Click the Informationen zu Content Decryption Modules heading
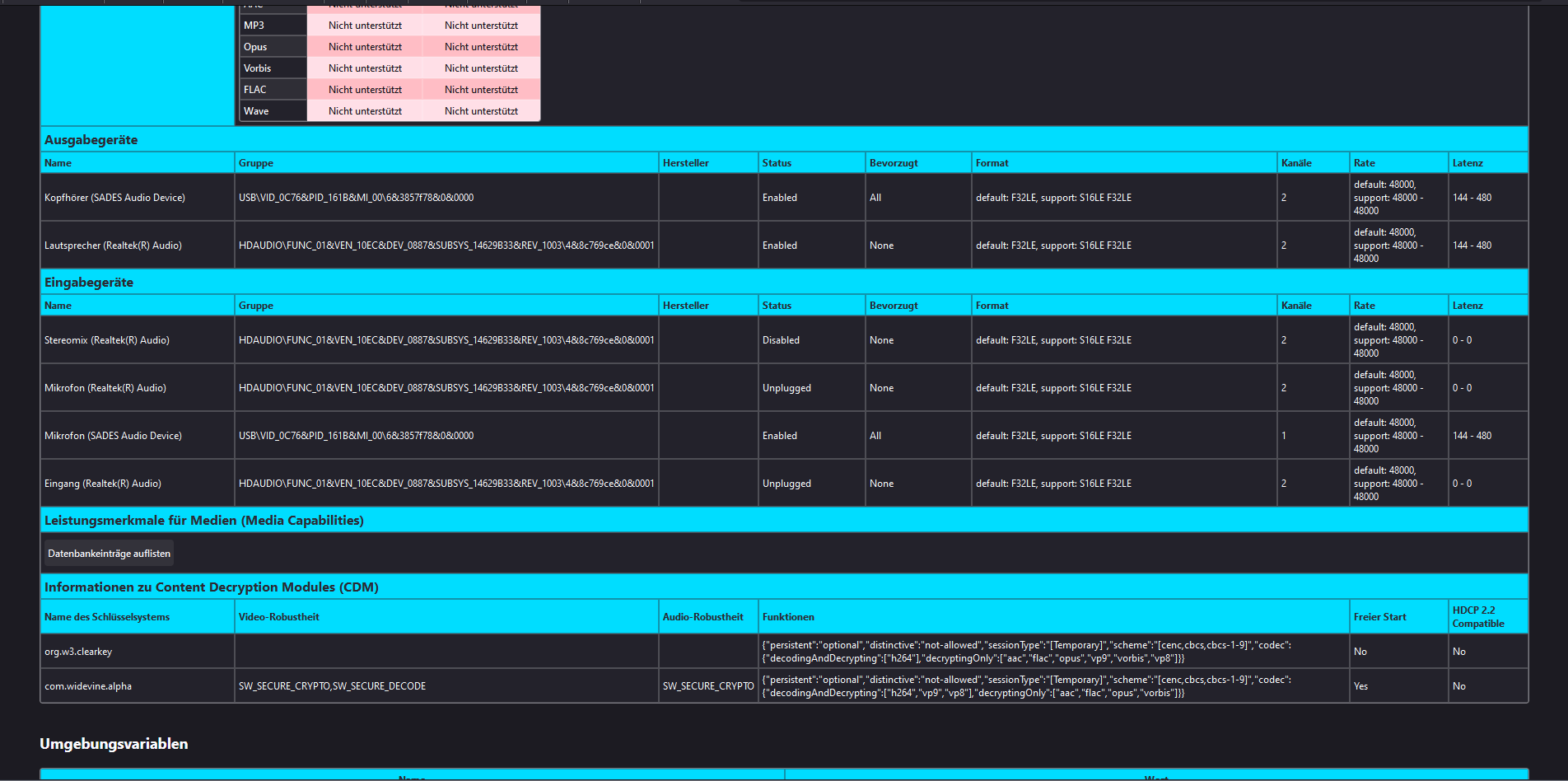 212,587
